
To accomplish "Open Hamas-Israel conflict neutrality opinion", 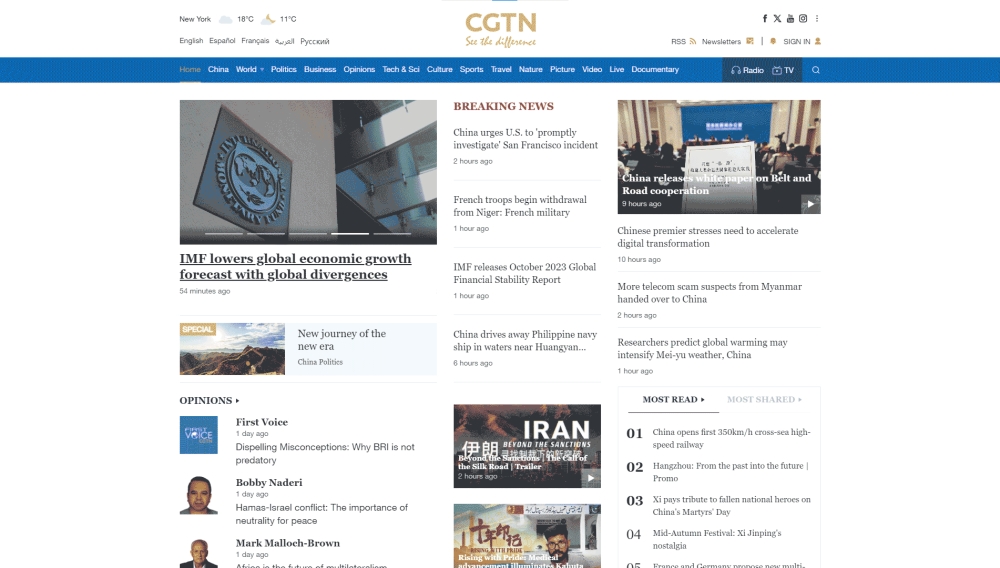I will tap(321, 514).
